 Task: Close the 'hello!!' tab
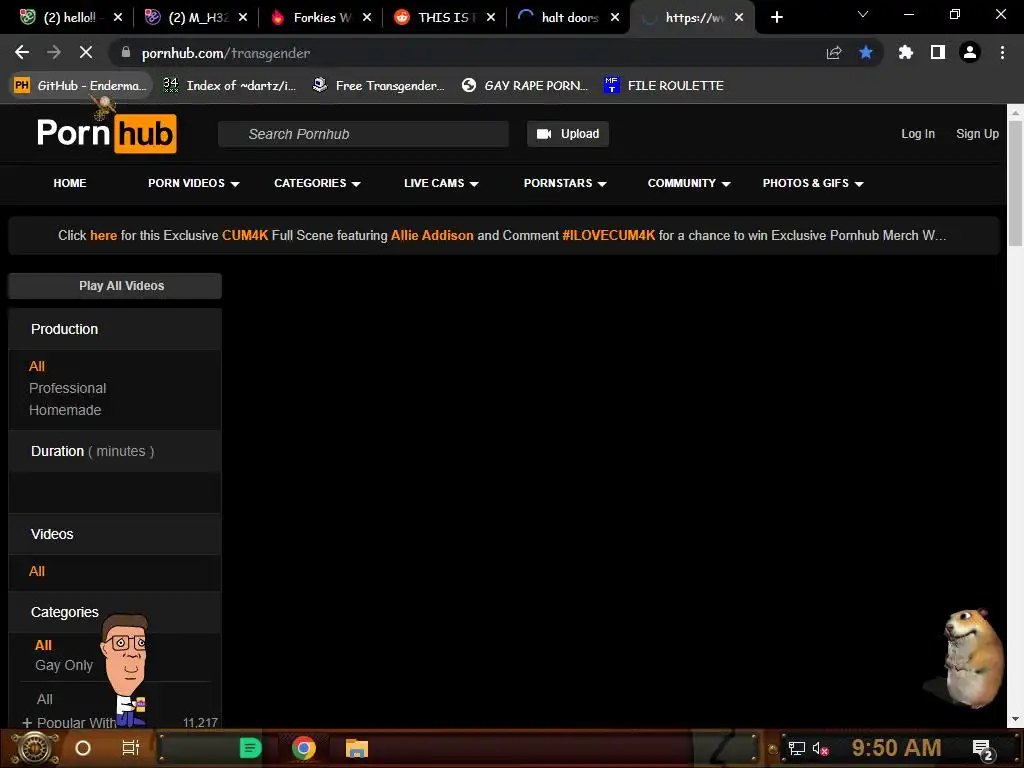point(118,18)
